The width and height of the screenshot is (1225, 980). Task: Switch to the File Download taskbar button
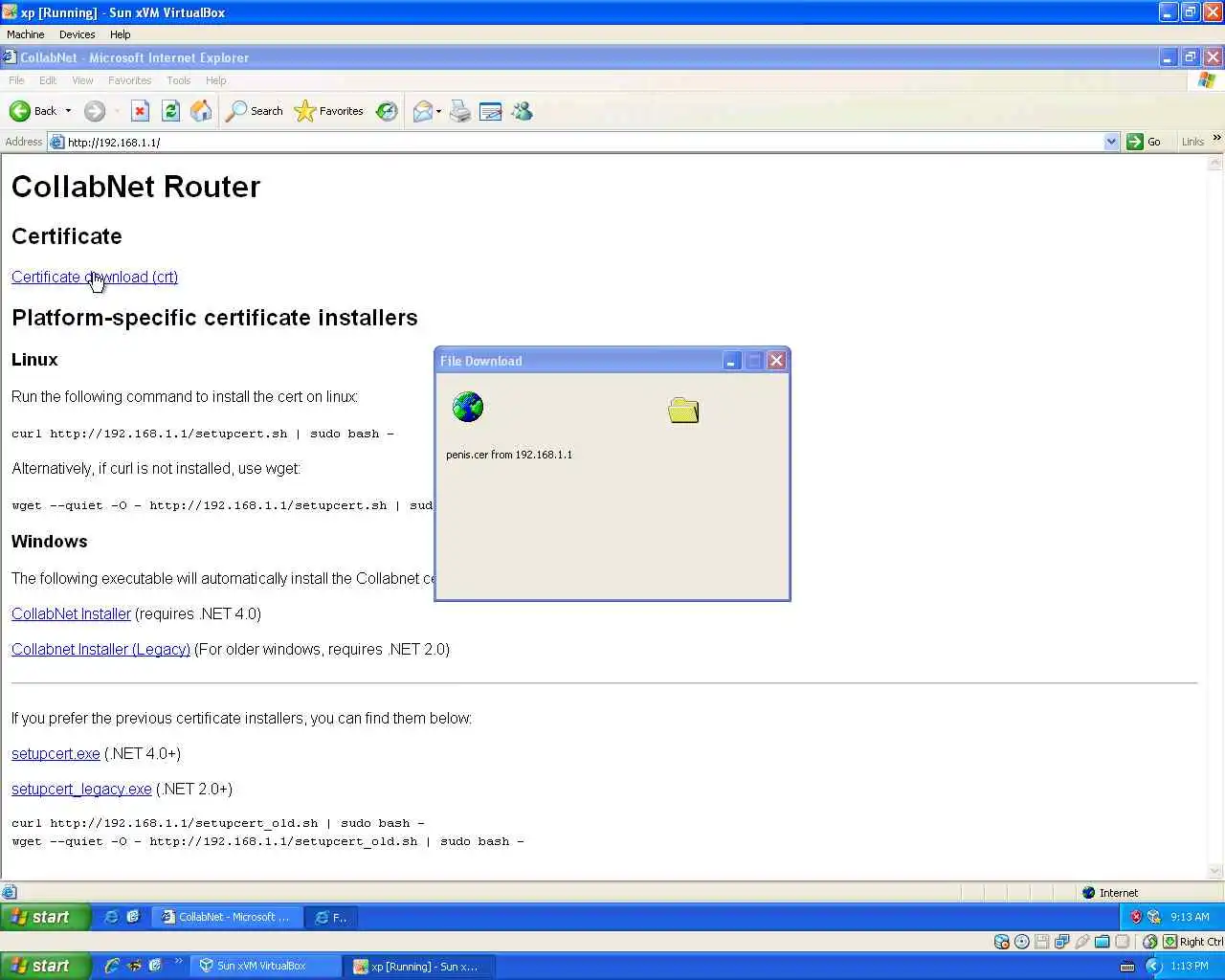331,917
